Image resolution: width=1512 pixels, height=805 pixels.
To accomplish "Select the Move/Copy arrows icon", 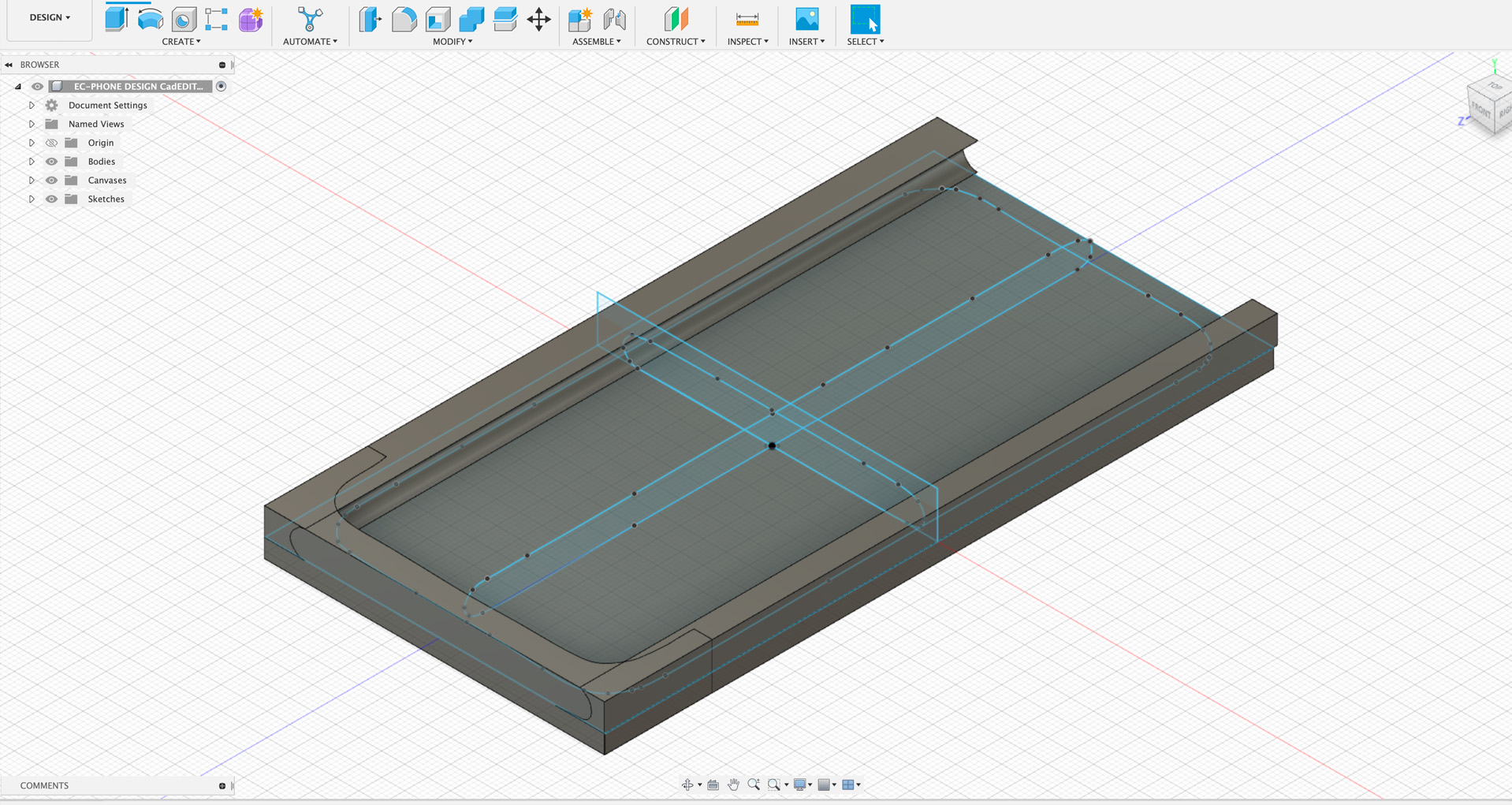I will (x=539, y=19).
